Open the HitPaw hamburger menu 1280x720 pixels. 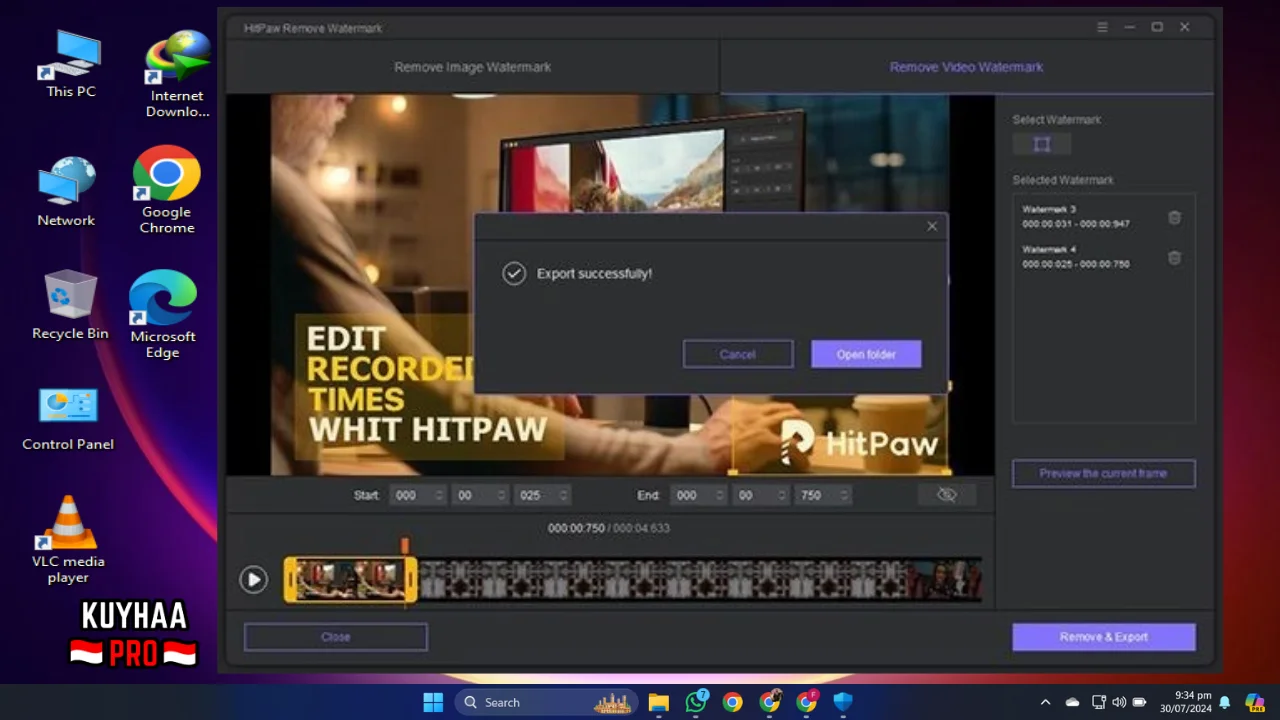tap(1102, 28)
